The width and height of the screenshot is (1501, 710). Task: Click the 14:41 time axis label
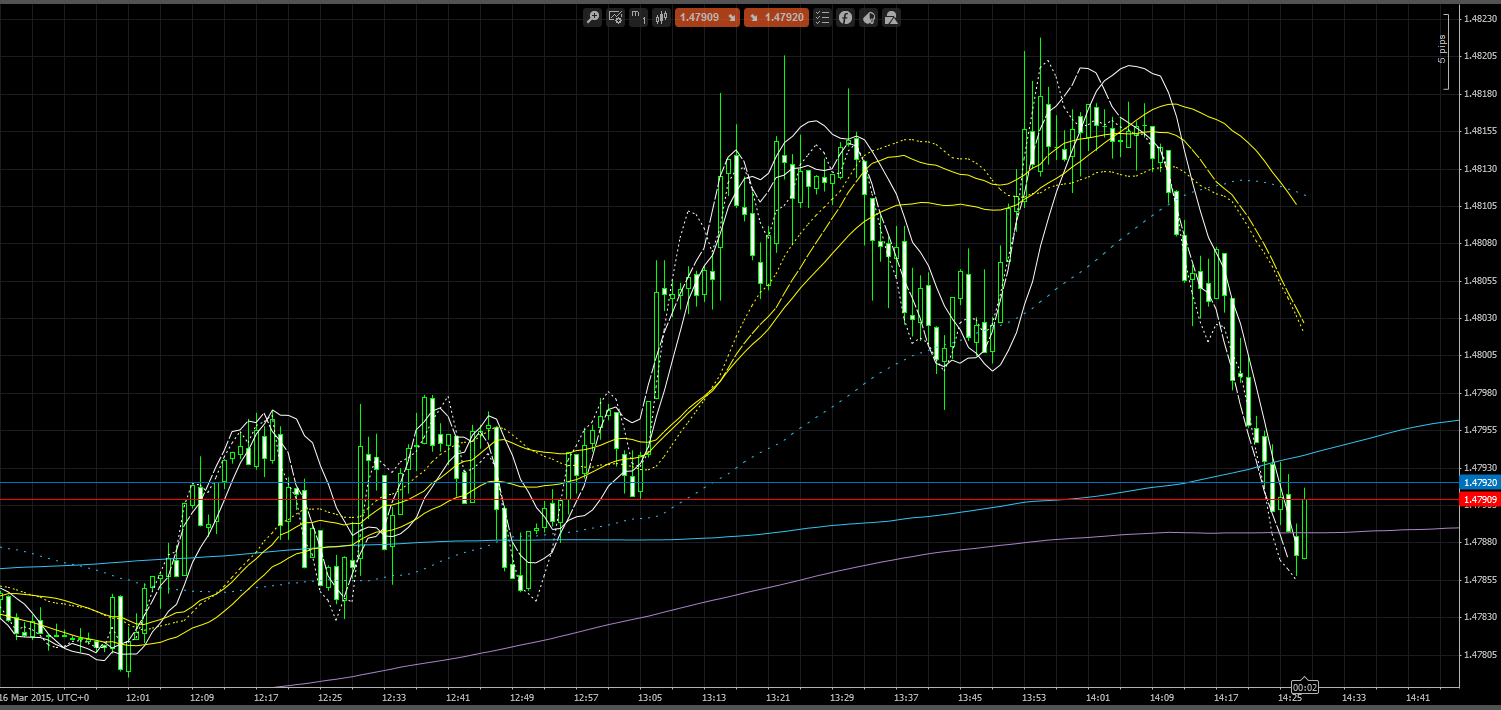(x=1417, y=697)
